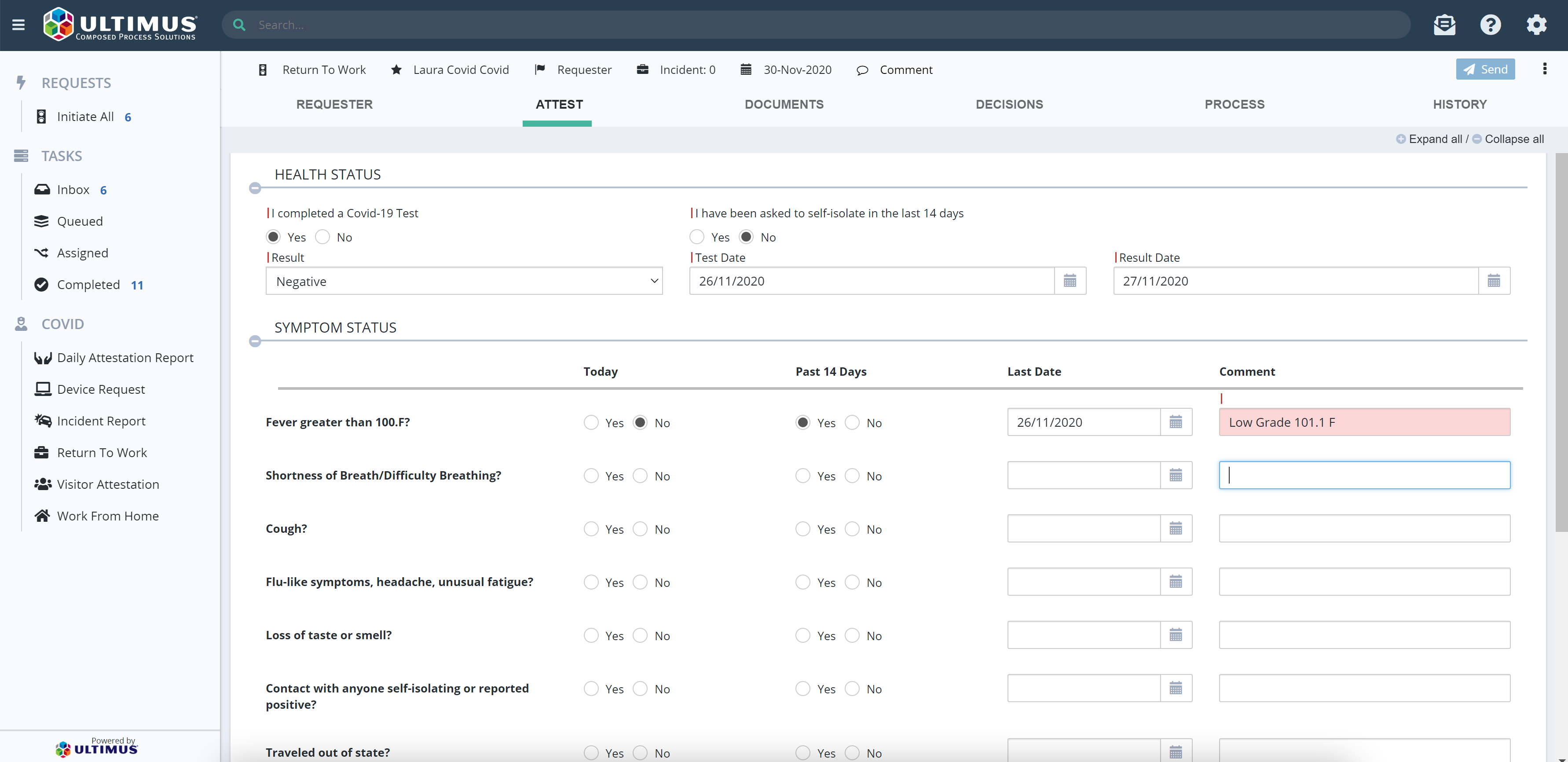Click the Test Date input field
1568x762 pixels.
pyautogui.click(x=872, y=281)
